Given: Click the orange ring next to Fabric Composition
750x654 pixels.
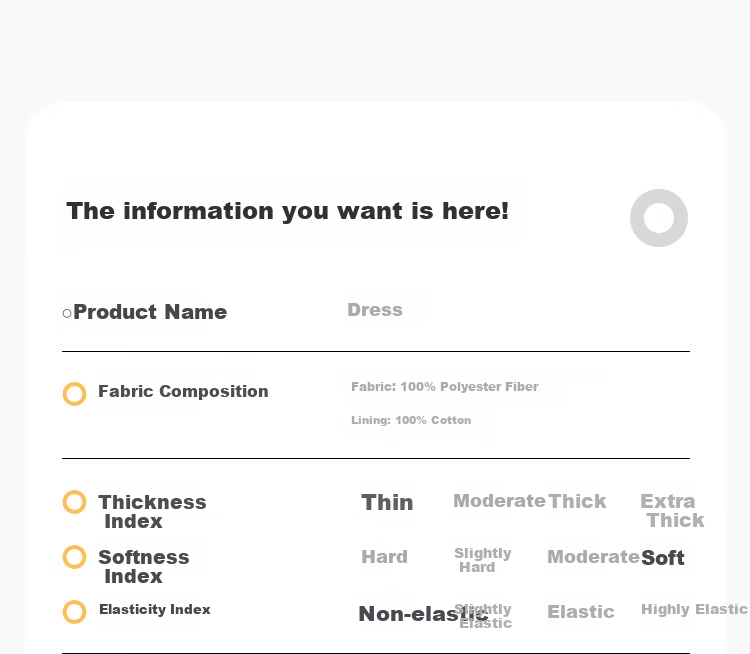Looking at the screenshot, I should (75, 394).
